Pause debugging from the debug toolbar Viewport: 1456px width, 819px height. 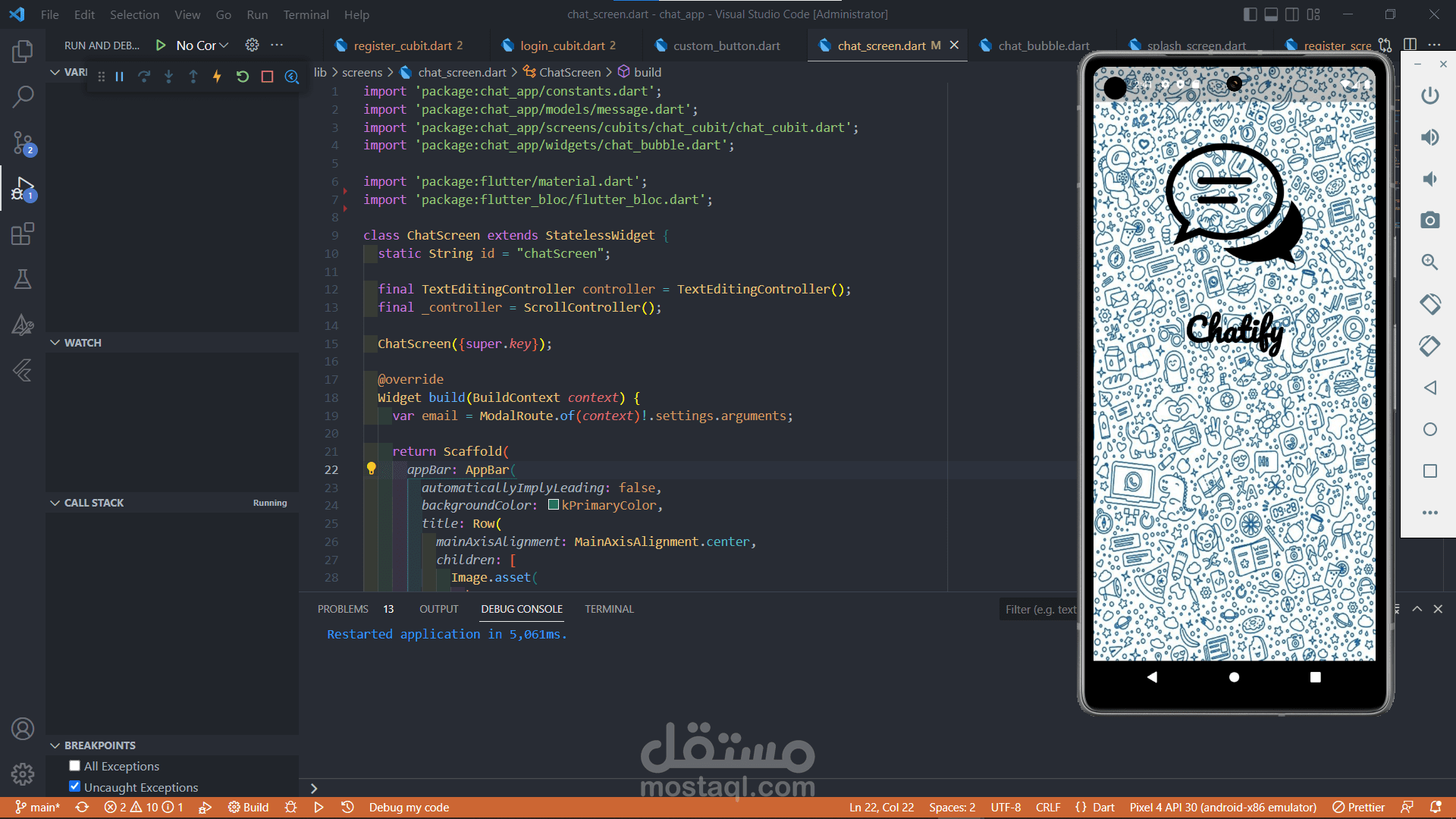[119, 77]
